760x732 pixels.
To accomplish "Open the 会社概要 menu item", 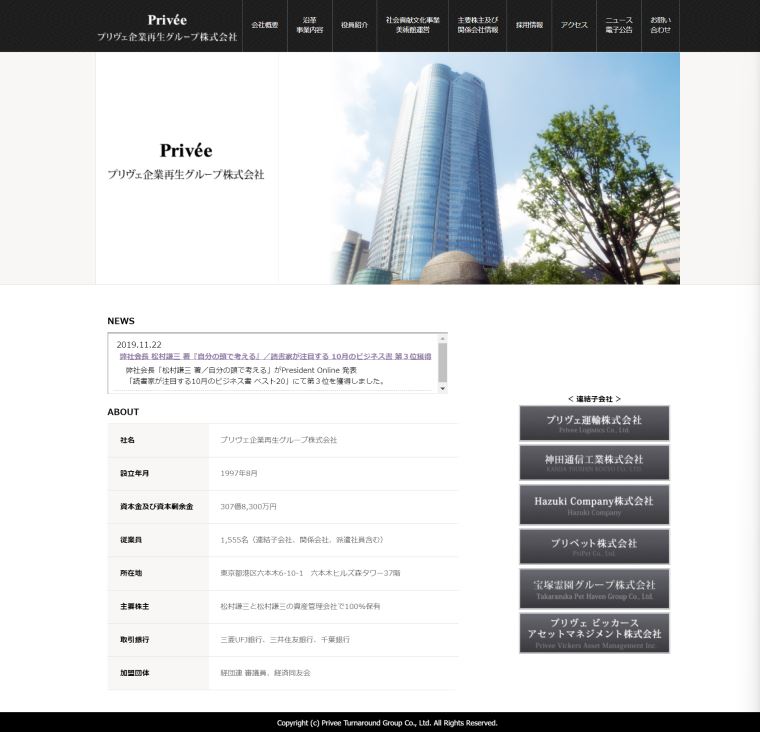I will tap(265, 25).
